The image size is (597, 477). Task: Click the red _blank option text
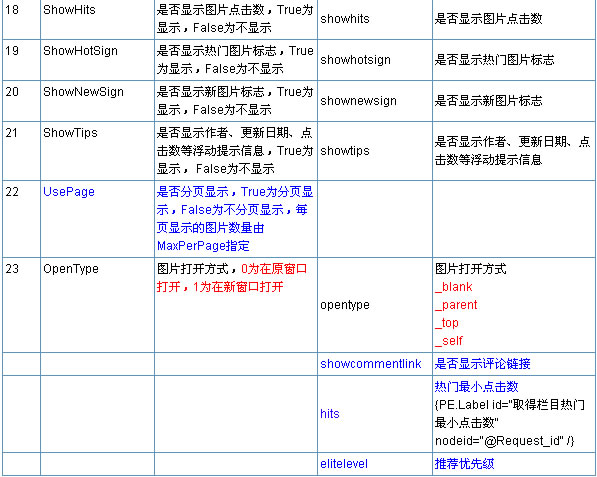click(x=453, y=287)
